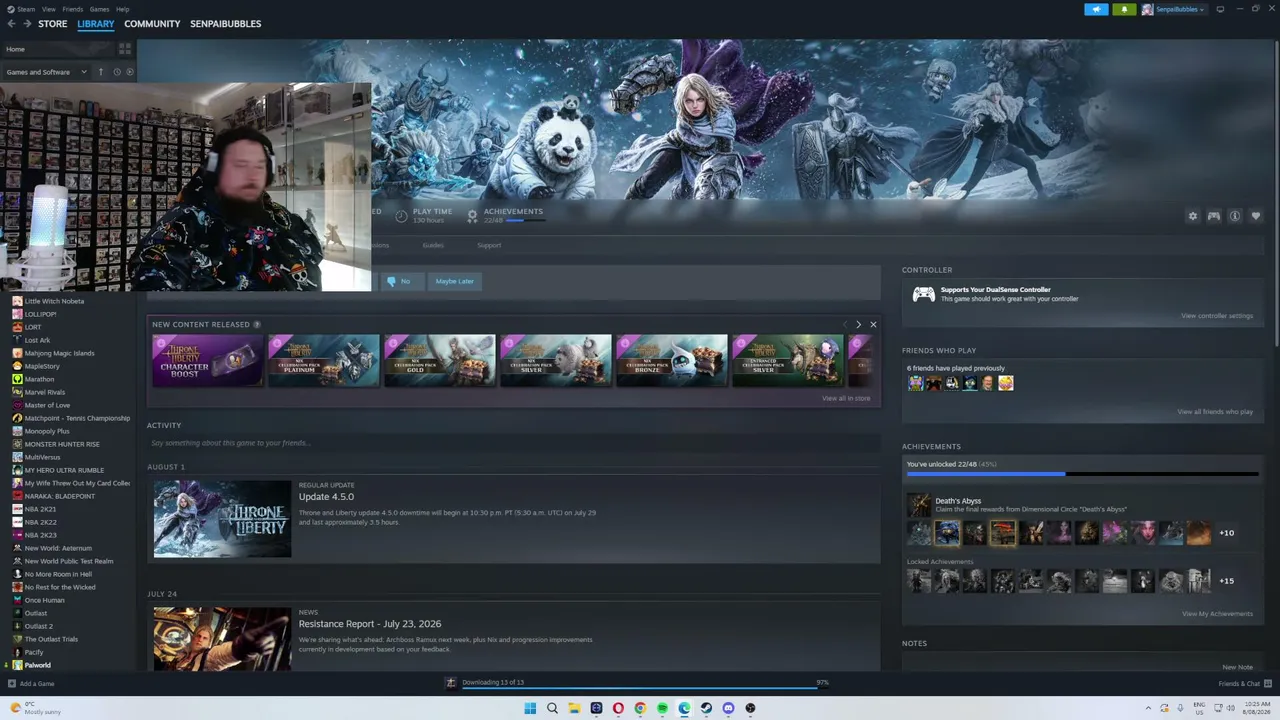Click the achievements progress bar

click(x=1082, y=474)
